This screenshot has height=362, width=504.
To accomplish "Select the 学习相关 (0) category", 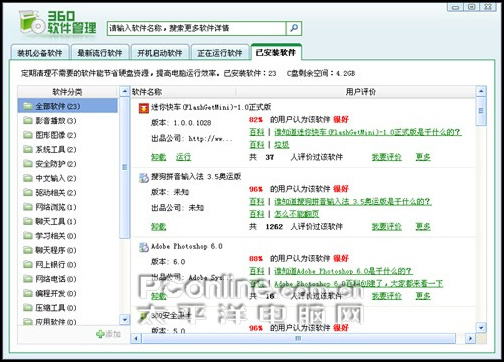I will click(68, 236).
